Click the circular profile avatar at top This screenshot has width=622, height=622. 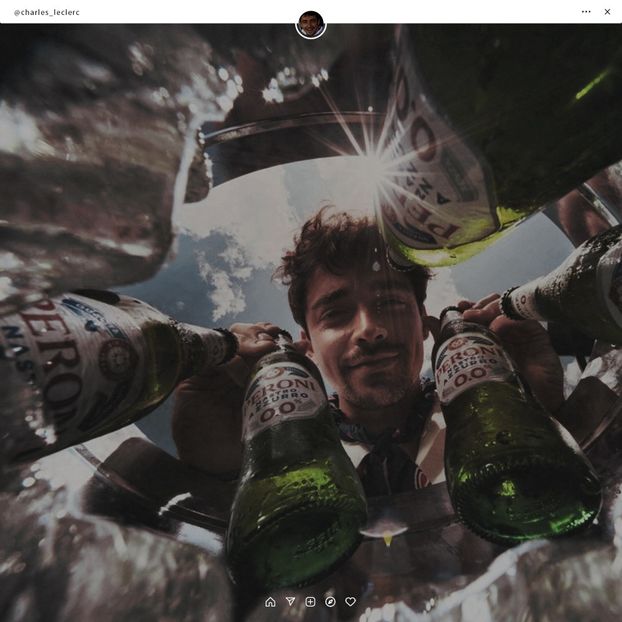click(311, 24)
